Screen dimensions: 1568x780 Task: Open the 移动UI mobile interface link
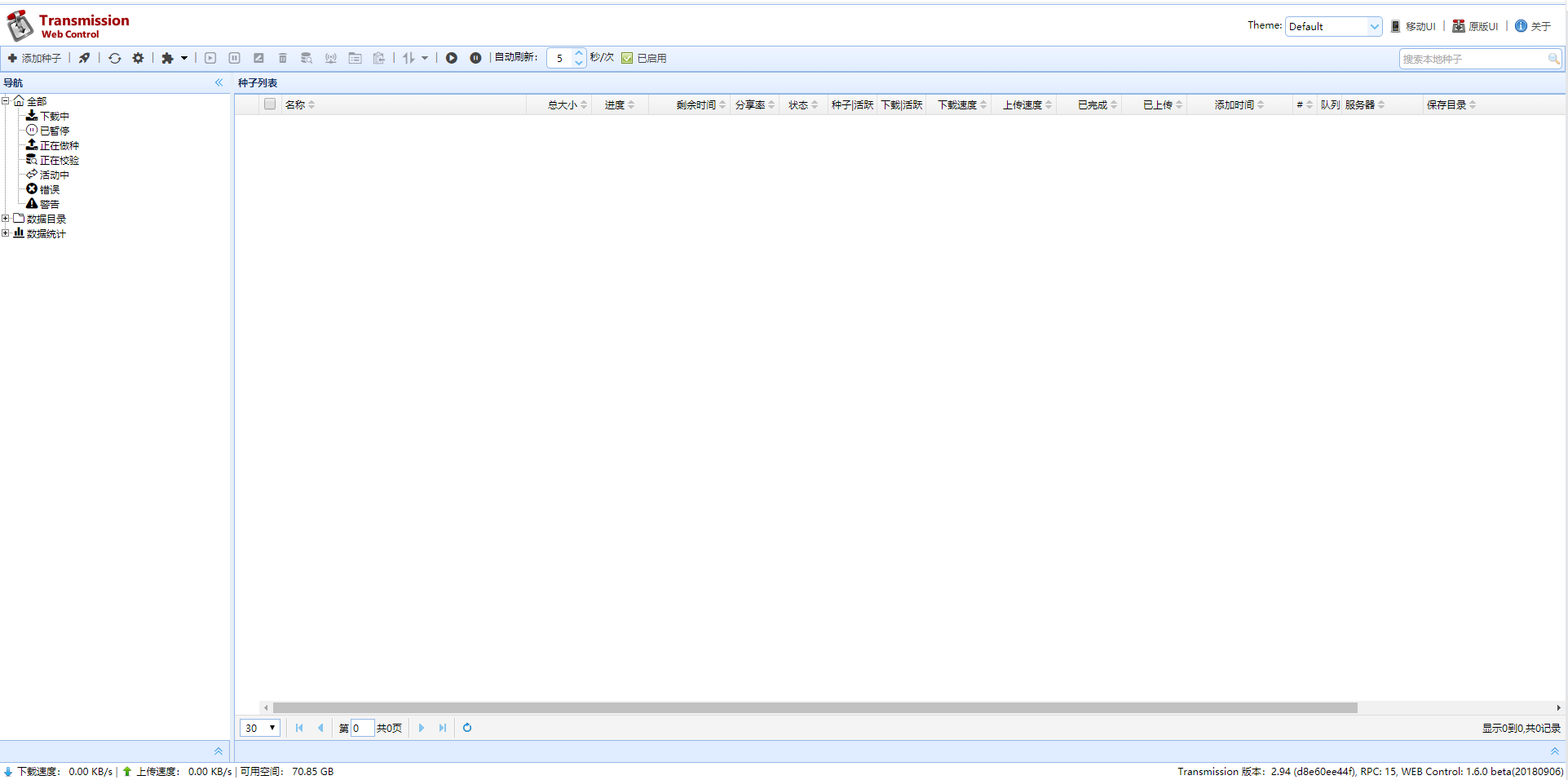click(1414, 26)
